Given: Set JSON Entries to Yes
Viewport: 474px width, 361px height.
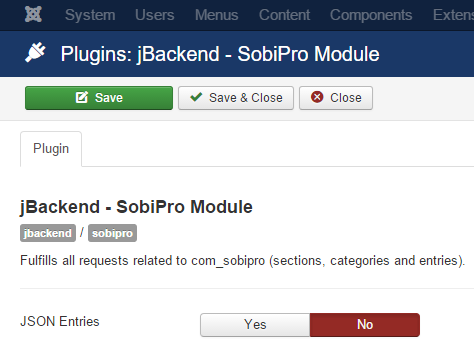Looking at the screenshot, I should click(x=255, y=325).
